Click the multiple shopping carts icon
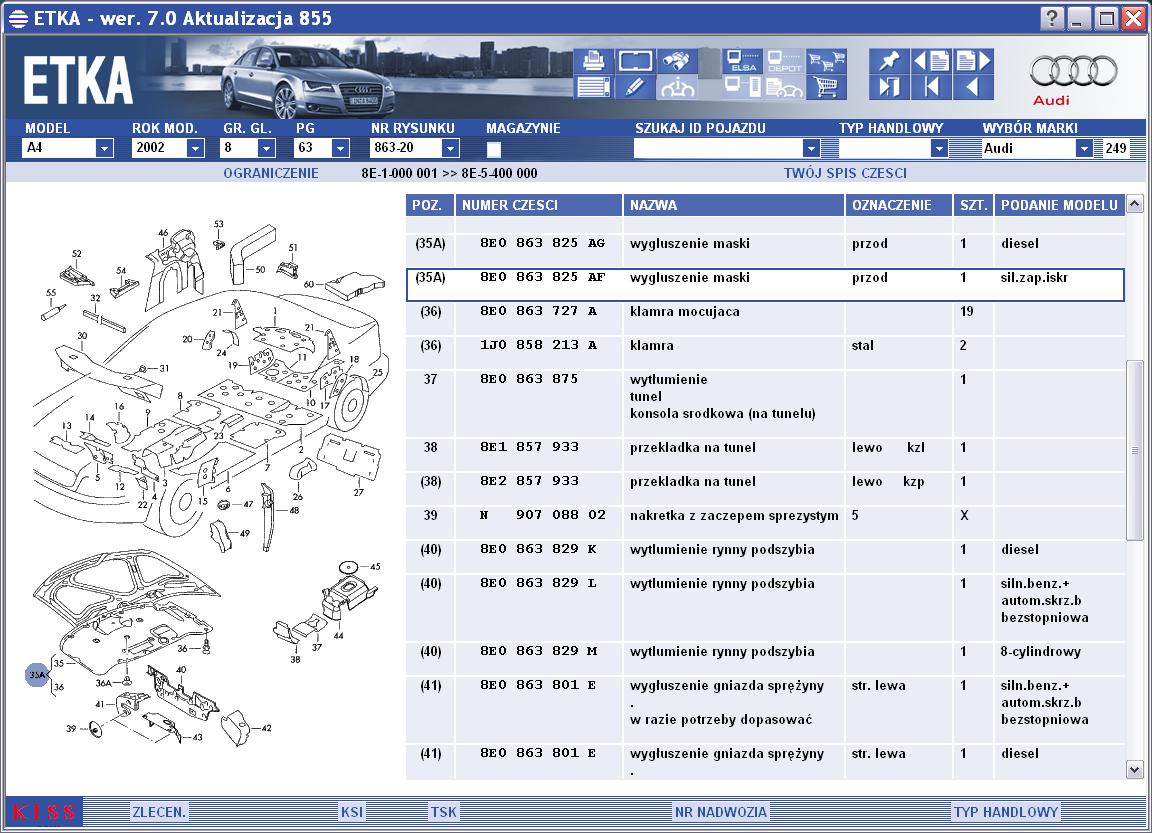The width and height of the screenshot is (1152, 833). (827, 61)
